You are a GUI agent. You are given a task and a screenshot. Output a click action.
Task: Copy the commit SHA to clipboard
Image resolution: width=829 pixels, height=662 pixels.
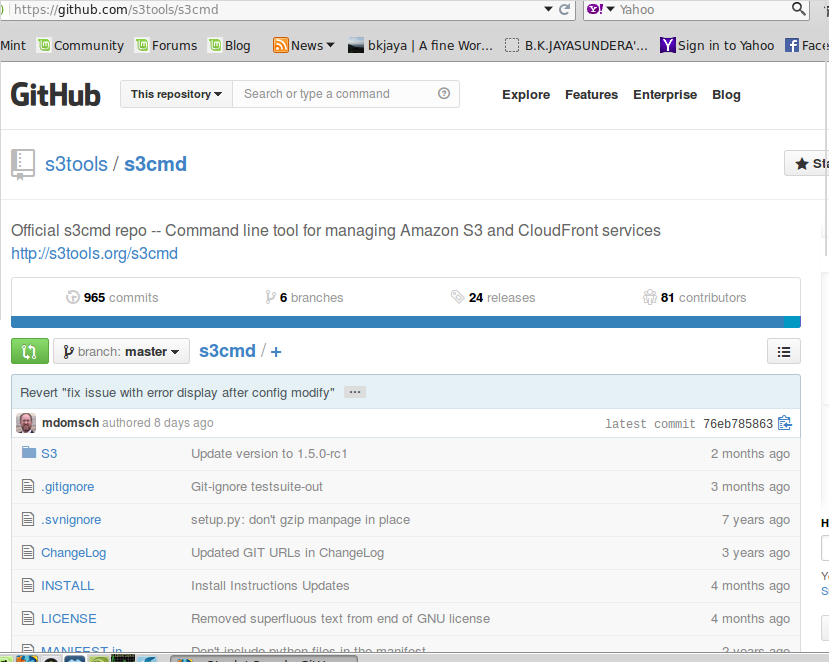(x=785, y=423)
